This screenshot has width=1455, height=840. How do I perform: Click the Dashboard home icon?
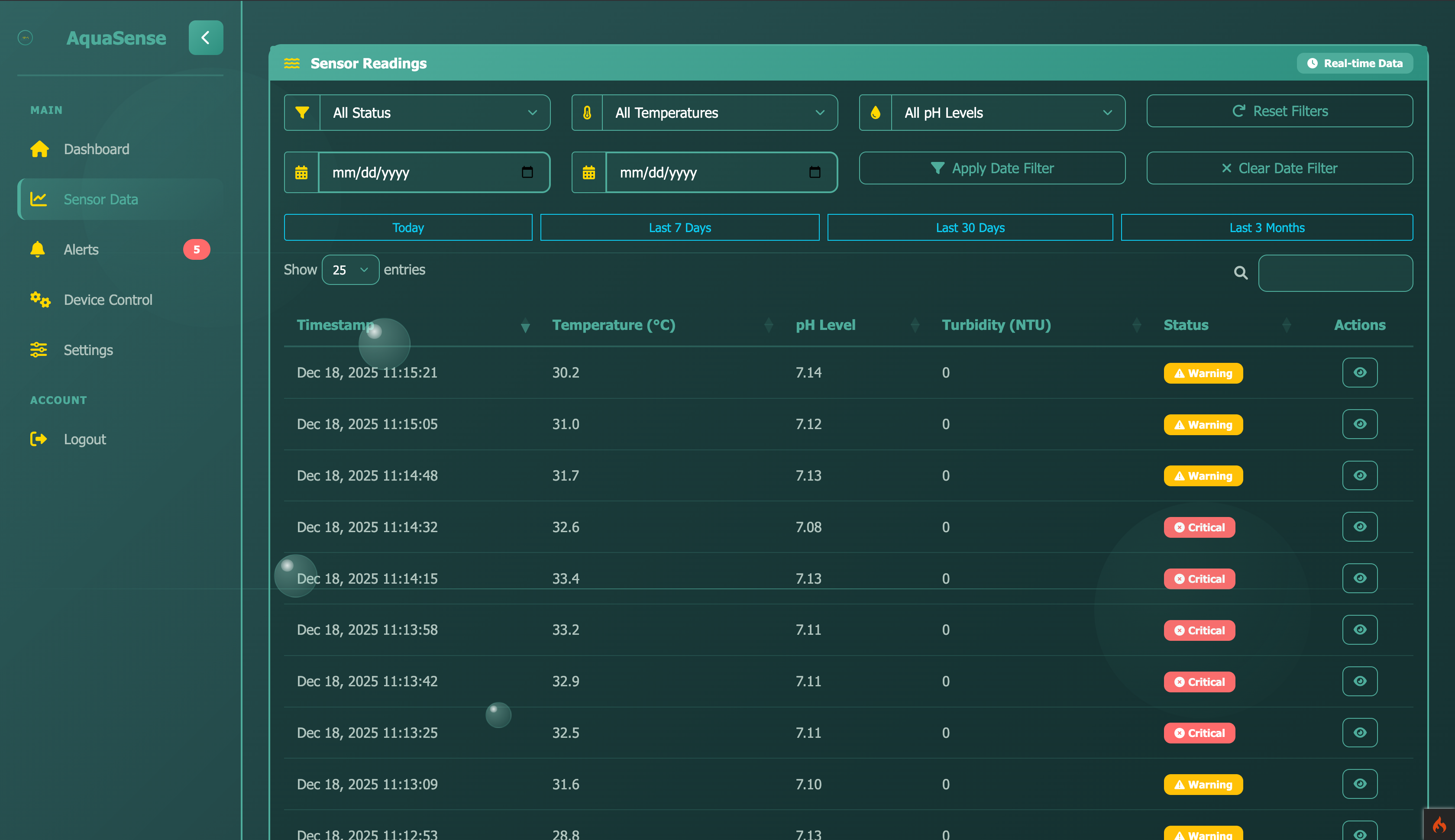point(39,149)
